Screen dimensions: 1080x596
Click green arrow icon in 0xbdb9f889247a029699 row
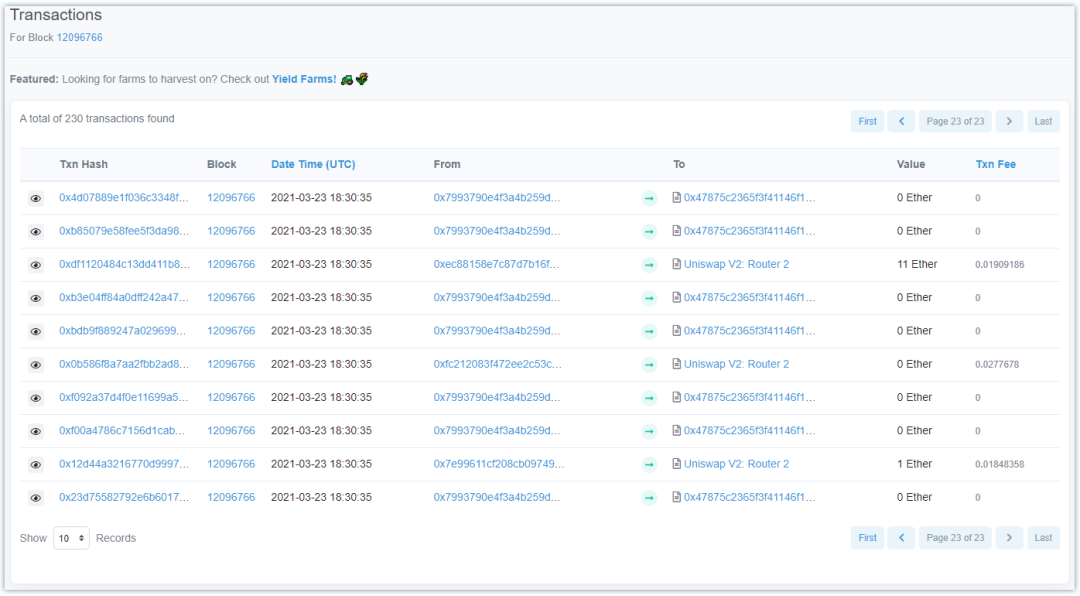649,331
